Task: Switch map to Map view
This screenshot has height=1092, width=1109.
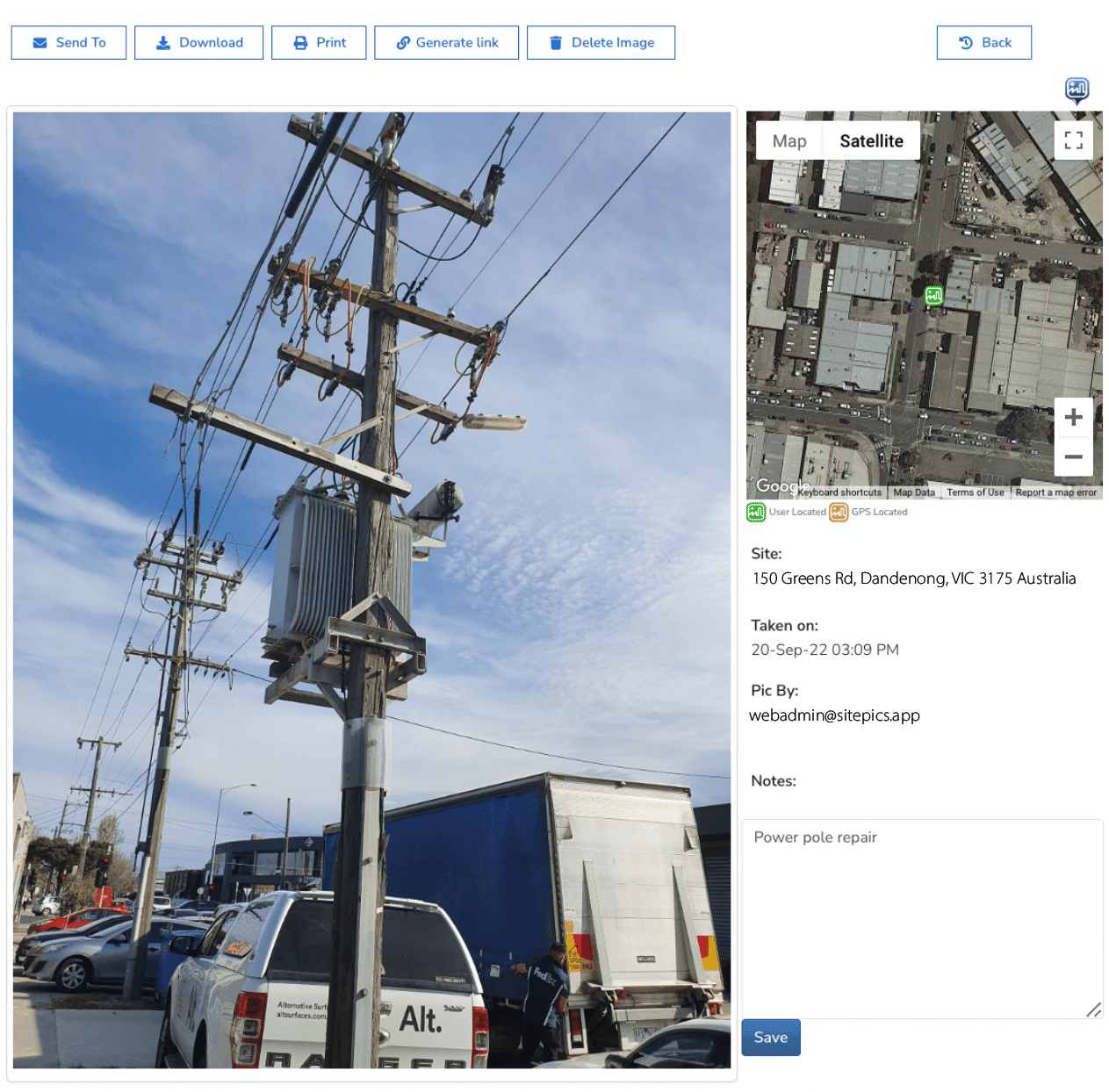Action: point(789,140)
